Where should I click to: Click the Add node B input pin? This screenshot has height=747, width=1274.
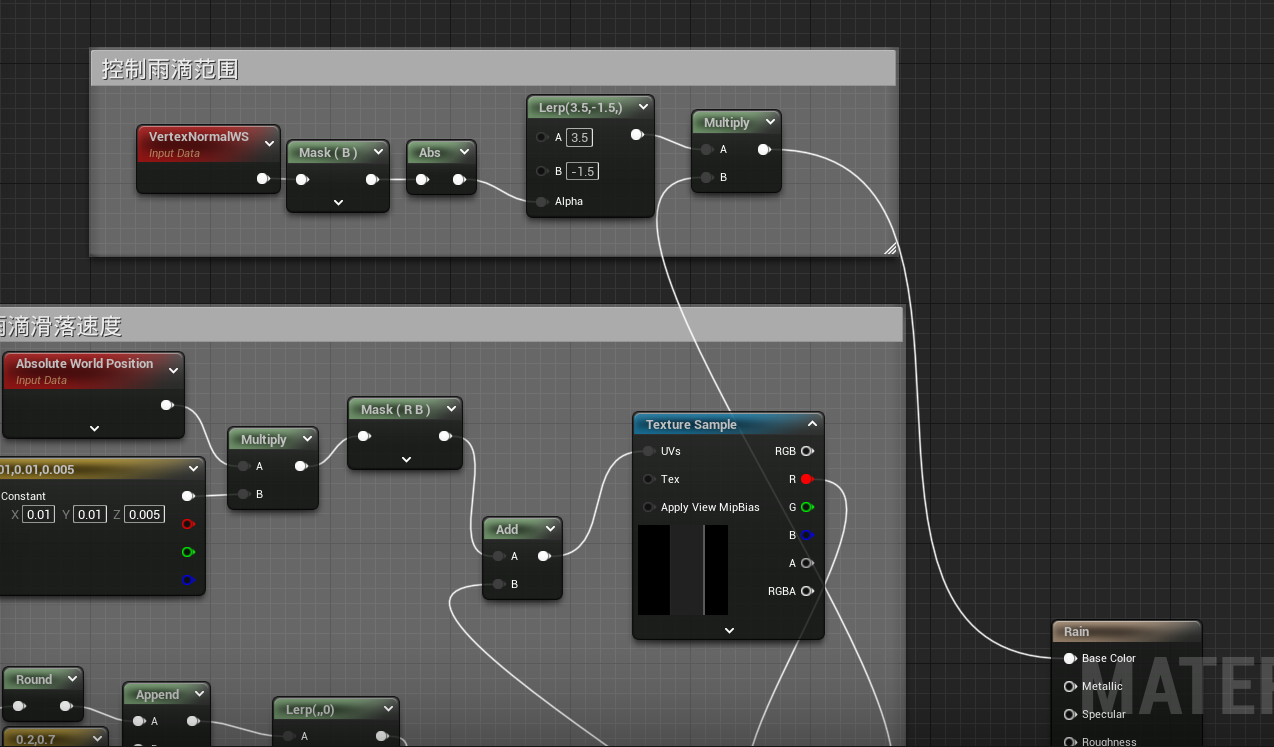498,584
